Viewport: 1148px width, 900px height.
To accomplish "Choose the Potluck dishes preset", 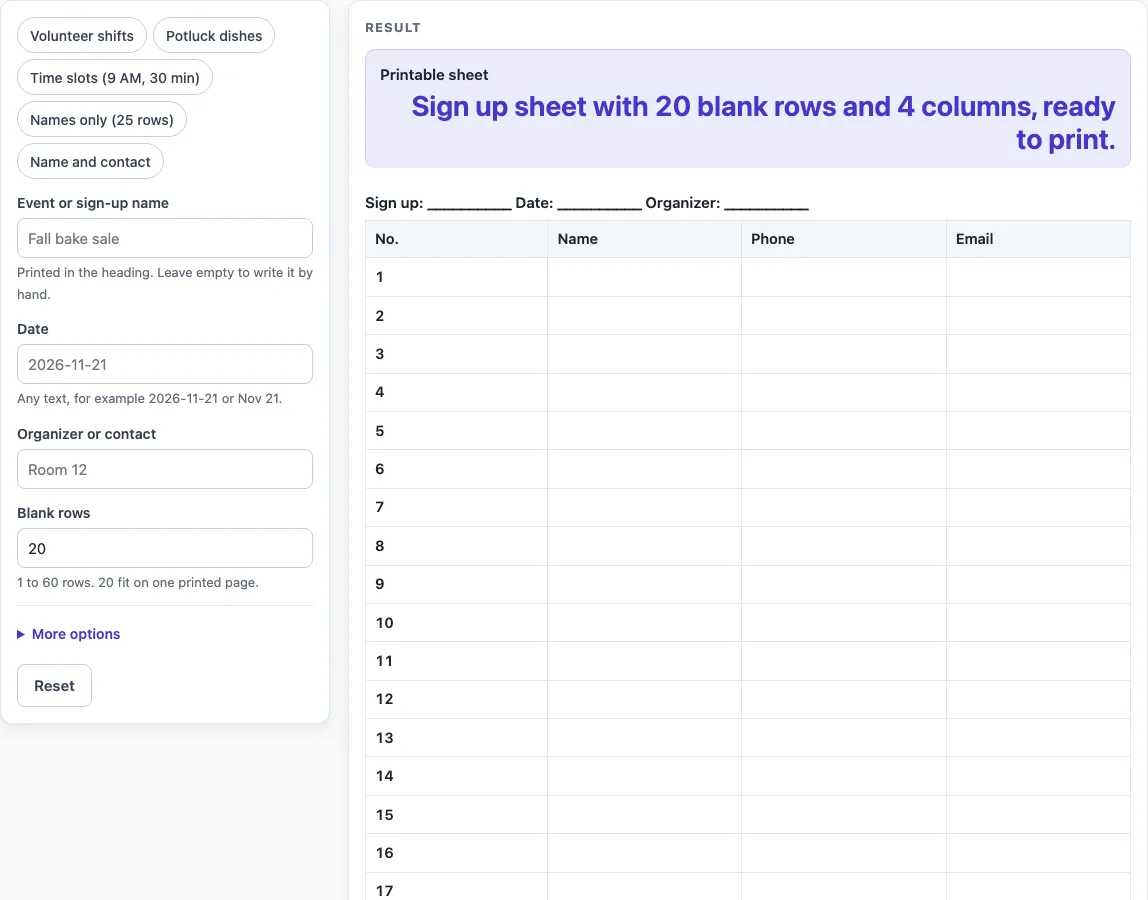I will pos(214,36).
